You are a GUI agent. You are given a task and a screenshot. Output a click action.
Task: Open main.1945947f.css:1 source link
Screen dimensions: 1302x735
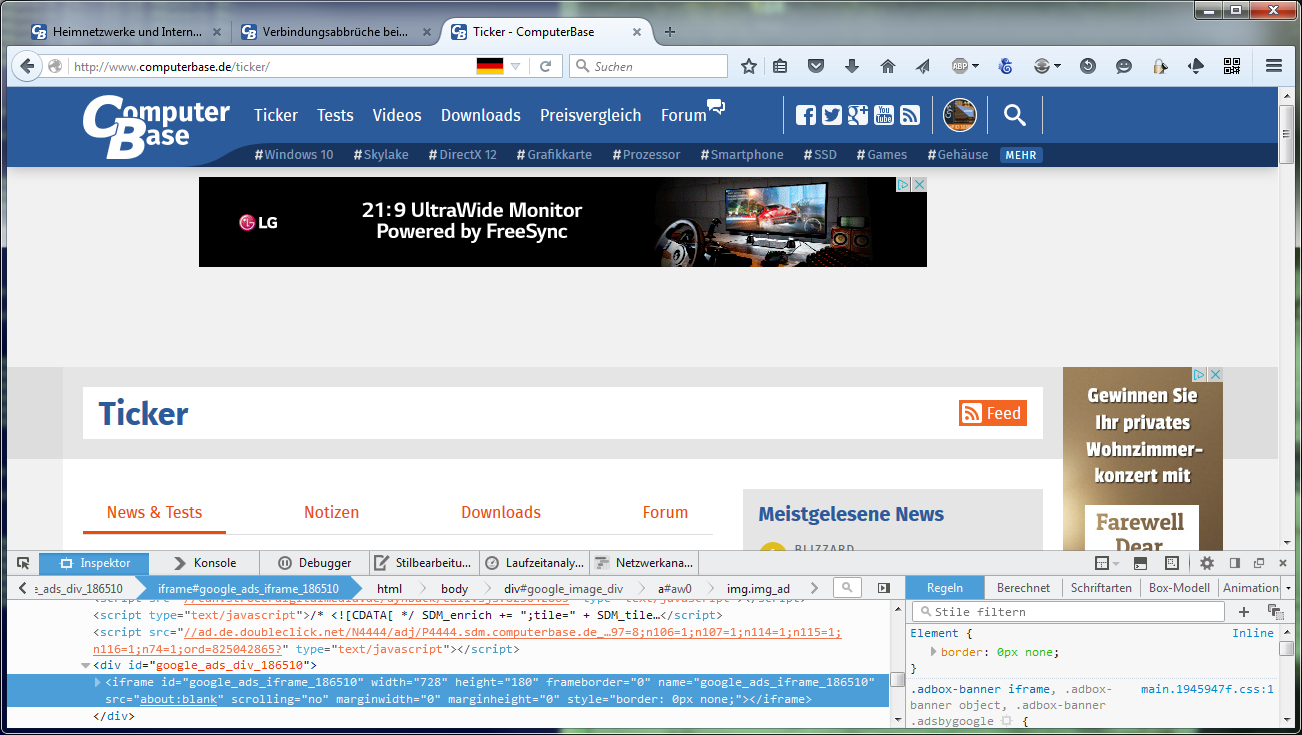pos(1207,689)
